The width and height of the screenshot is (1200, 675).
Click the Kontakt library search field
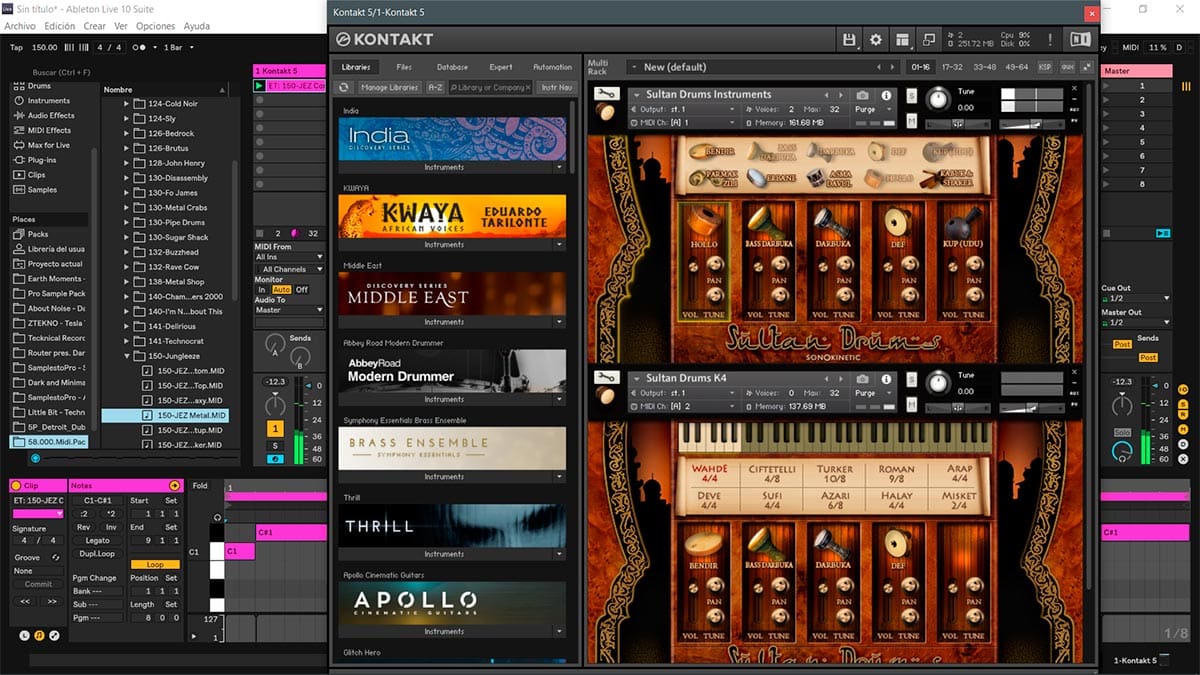coord(490,87)
